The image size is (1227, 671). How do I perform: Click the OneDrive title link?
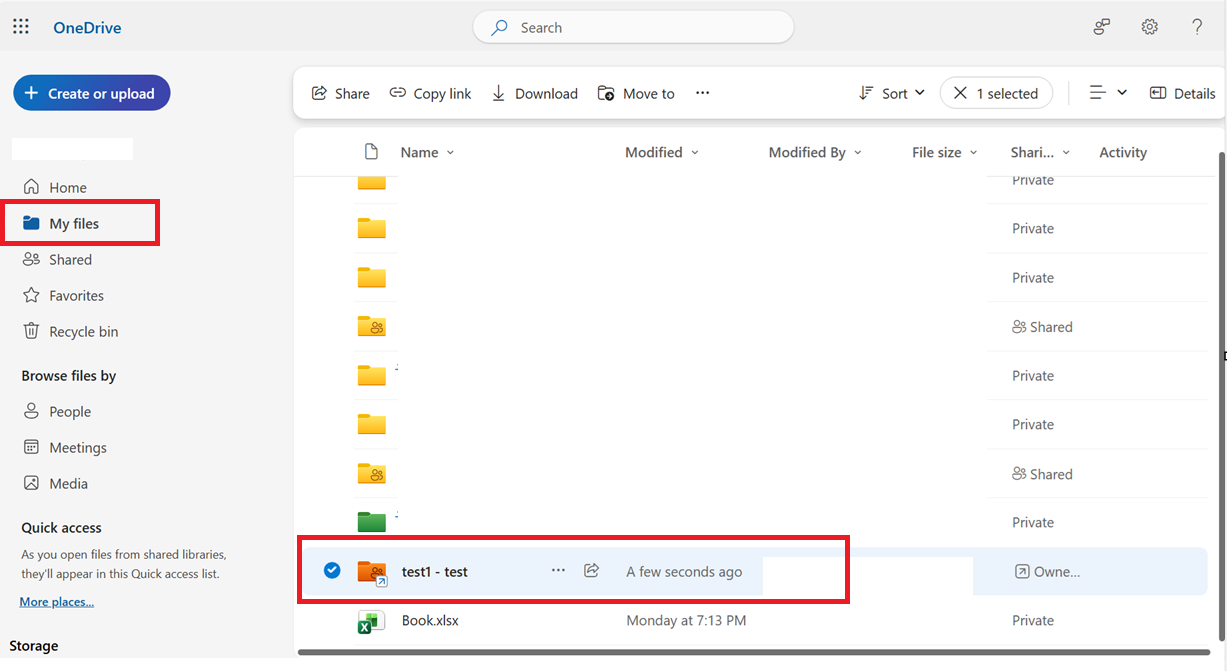[x=87, y=28]
